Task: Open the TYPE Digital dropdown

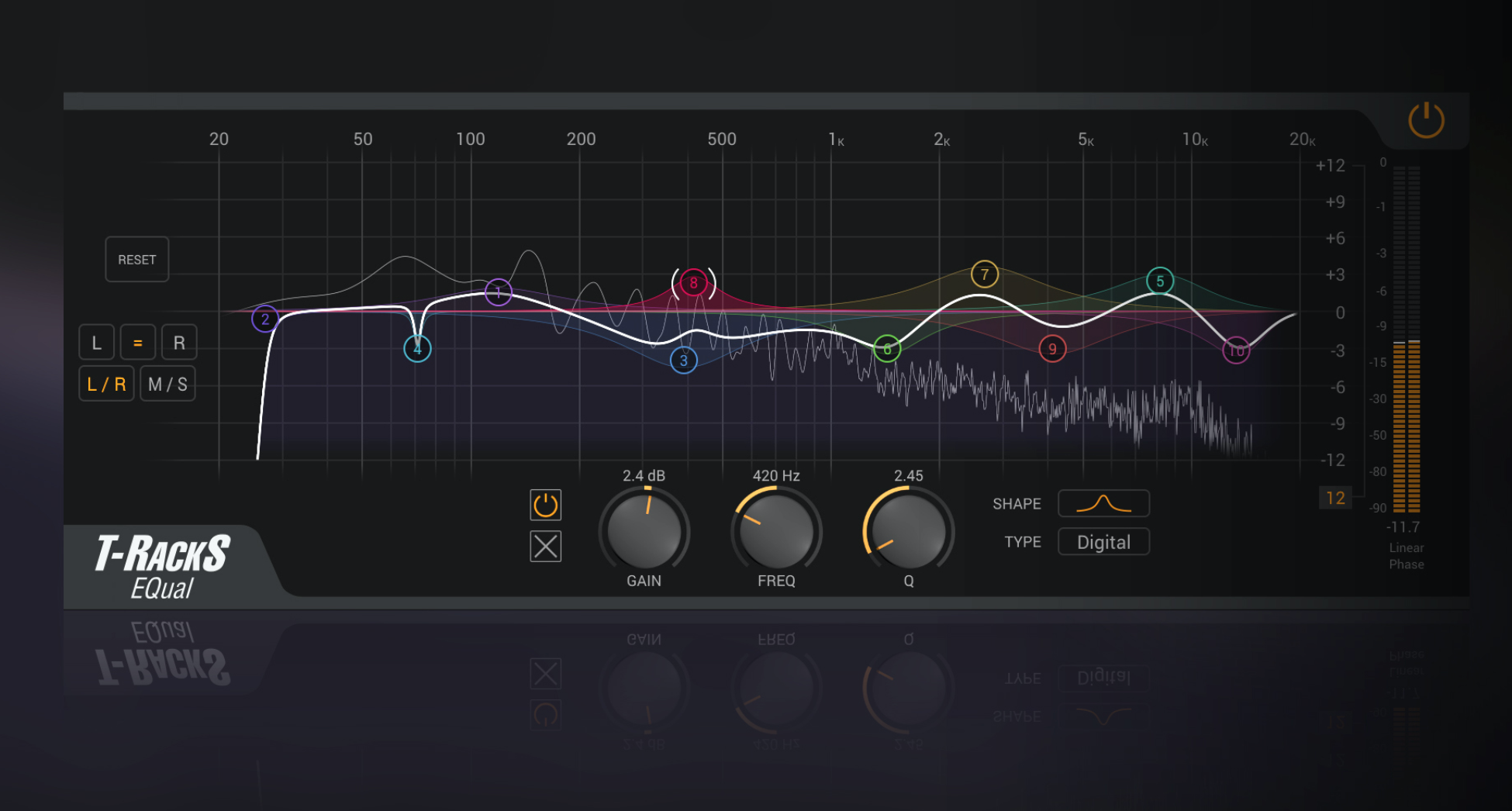Action: 1103,542
